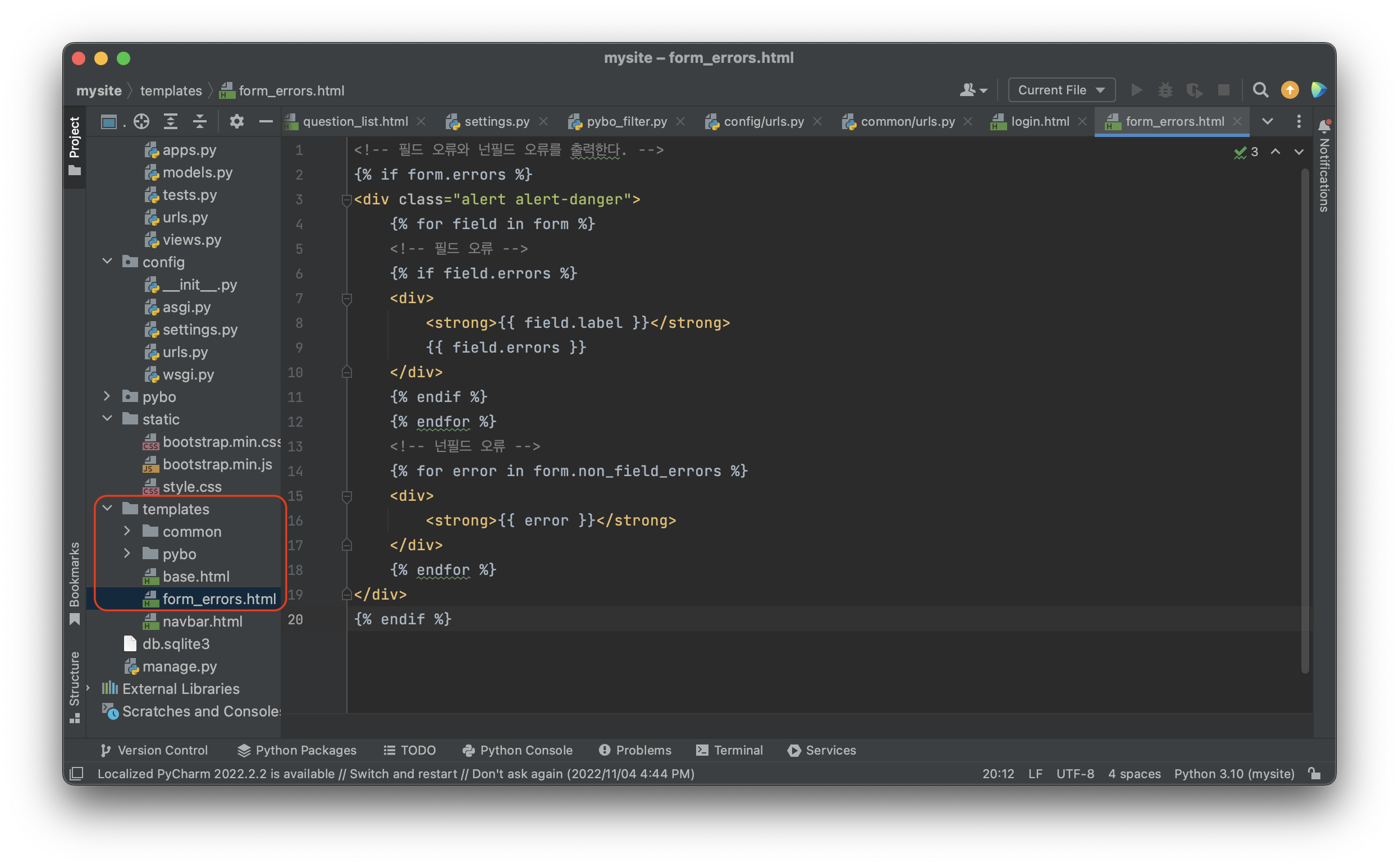Click Collapse All in project toolbar
The image size is (1399, 868).
tap(199, 121)
